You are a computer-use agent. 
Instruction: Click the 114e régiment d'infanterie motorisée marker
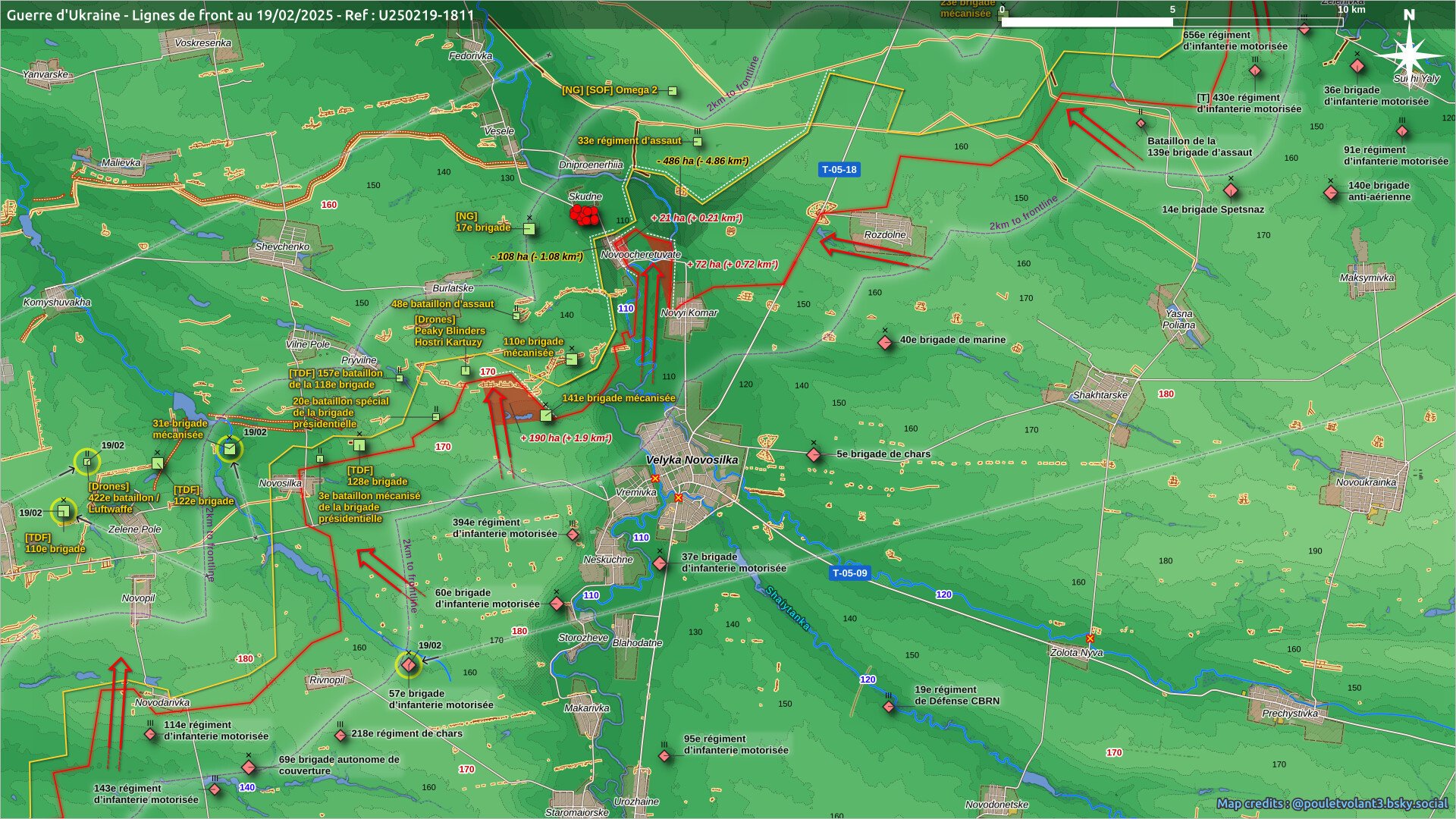tap(150, 735)
